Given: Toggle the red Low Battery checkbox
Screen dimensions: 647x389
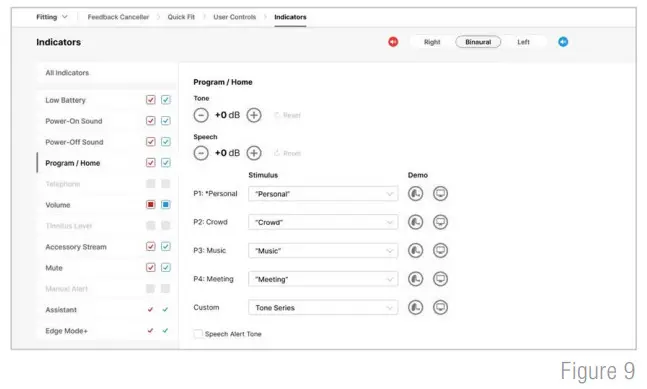Looking at the screenshot, I should coord(151,100).
